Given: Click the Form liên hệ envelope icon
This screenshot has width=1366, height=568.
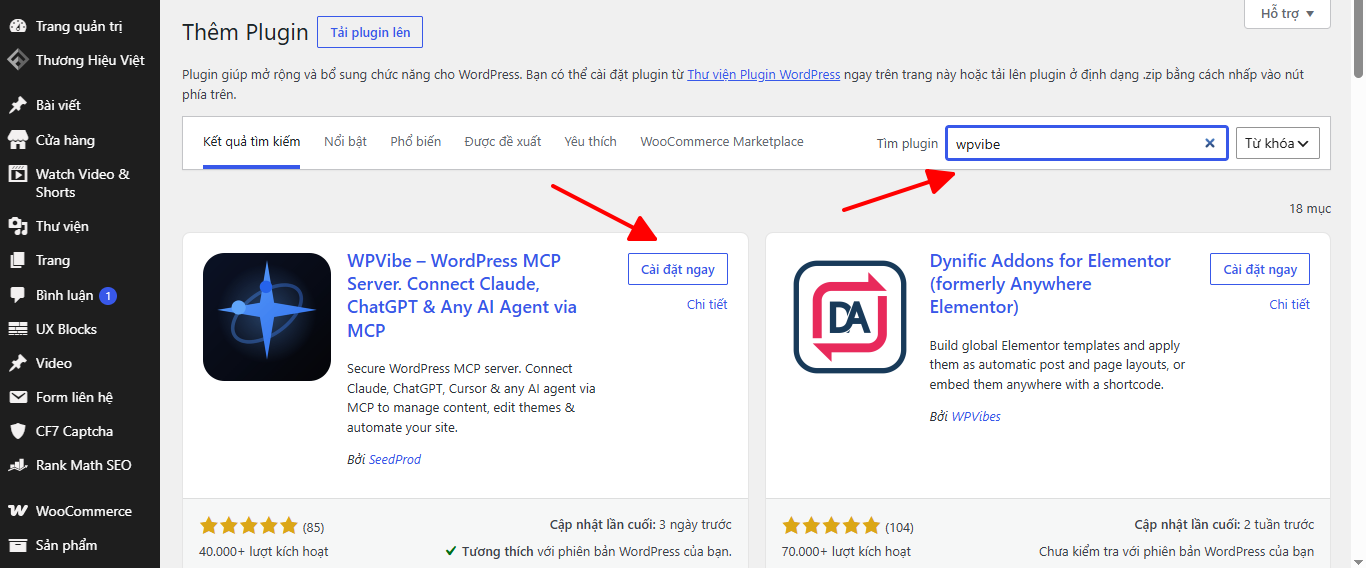Looking at the screenshot, I should click(17, 397).
